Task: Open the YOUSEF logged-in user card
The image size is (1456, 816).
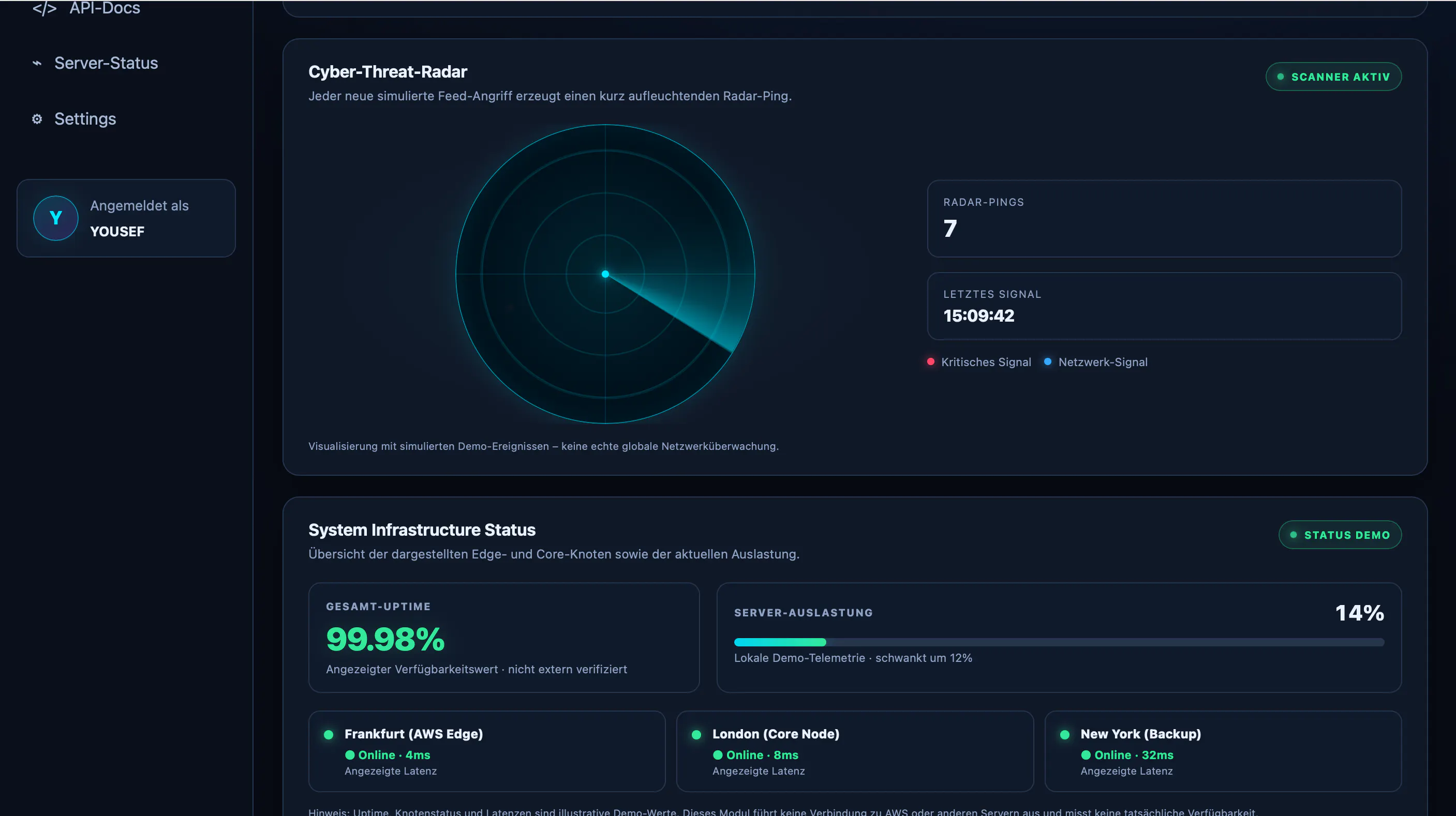Action: [x=126, y=218]
